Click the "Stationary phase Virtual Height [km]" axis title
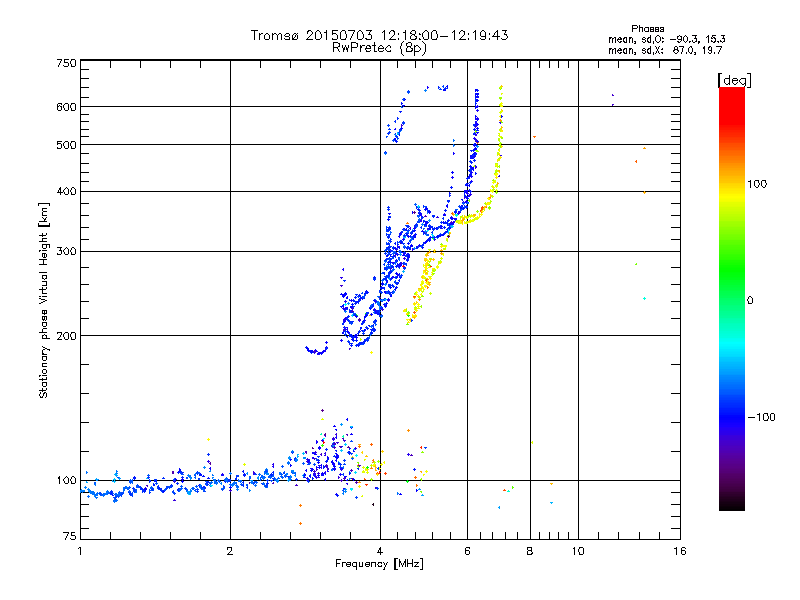This screenshot has width=800, height=600. tap(44, 301)
